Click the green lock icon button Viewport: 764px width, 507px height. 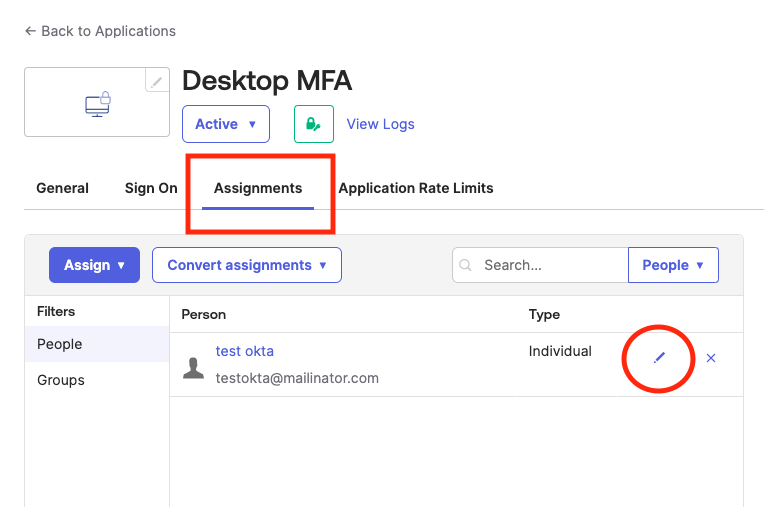coord(313,124)
